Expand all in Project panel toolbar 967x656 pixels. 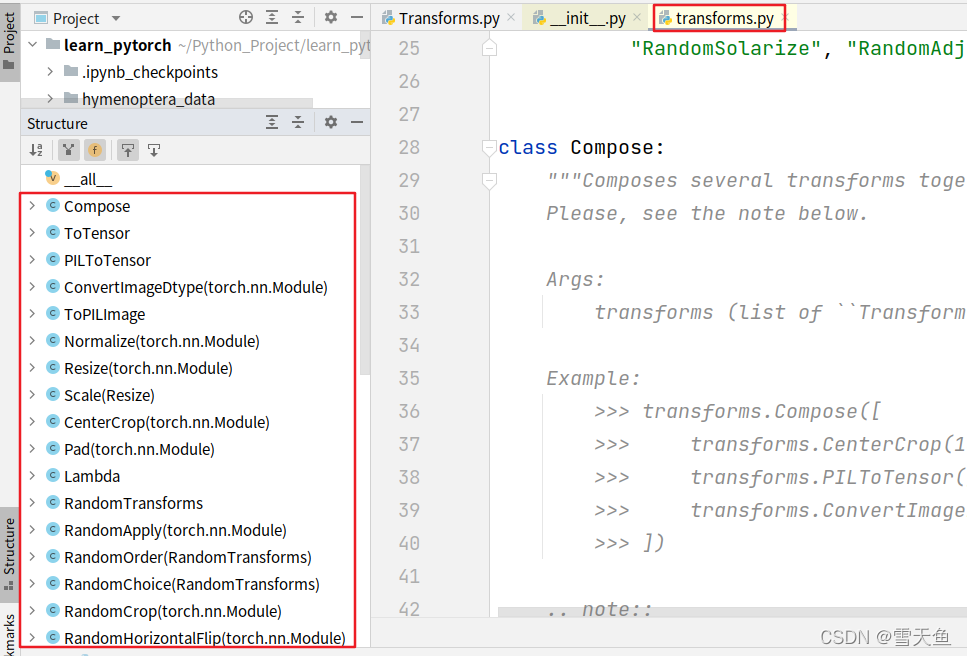click(272, 17)
